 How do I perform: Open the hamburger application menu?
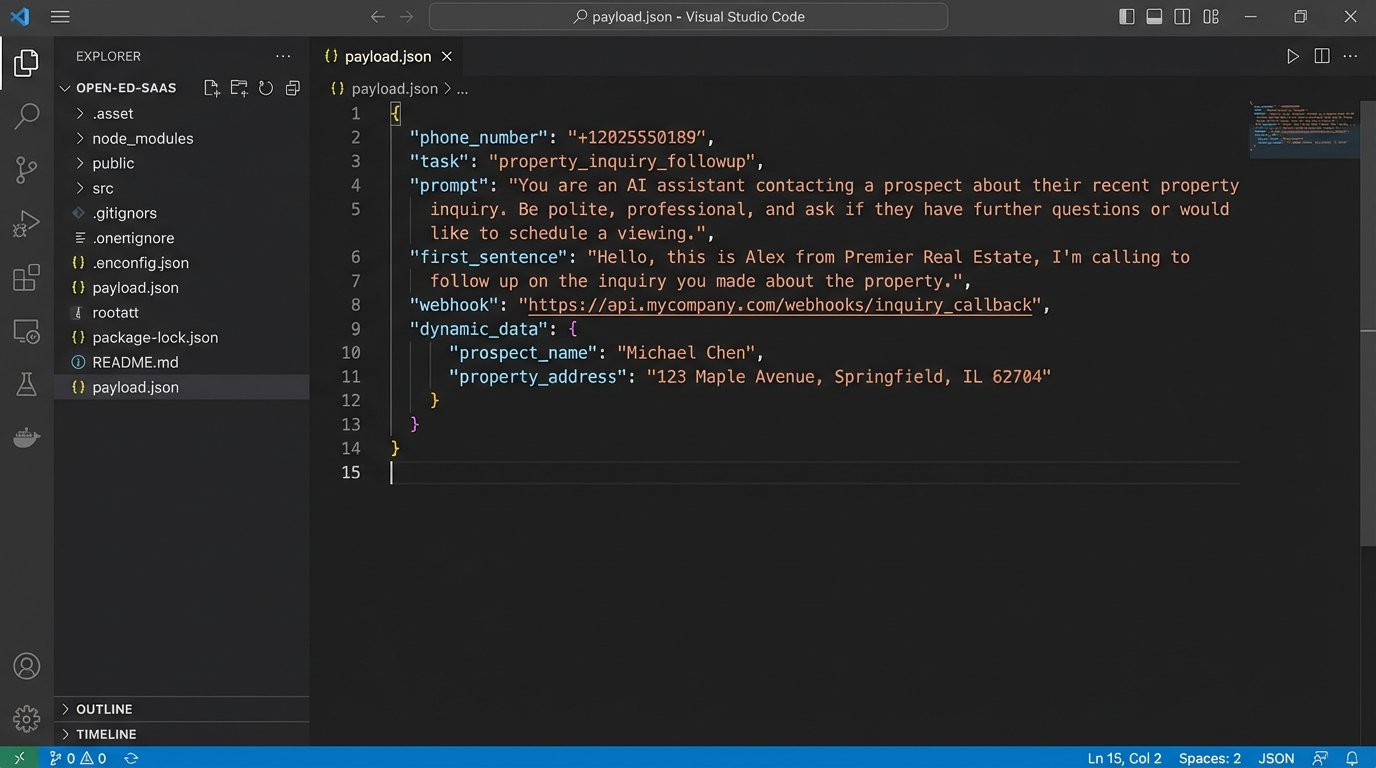[x=60, y=17]
